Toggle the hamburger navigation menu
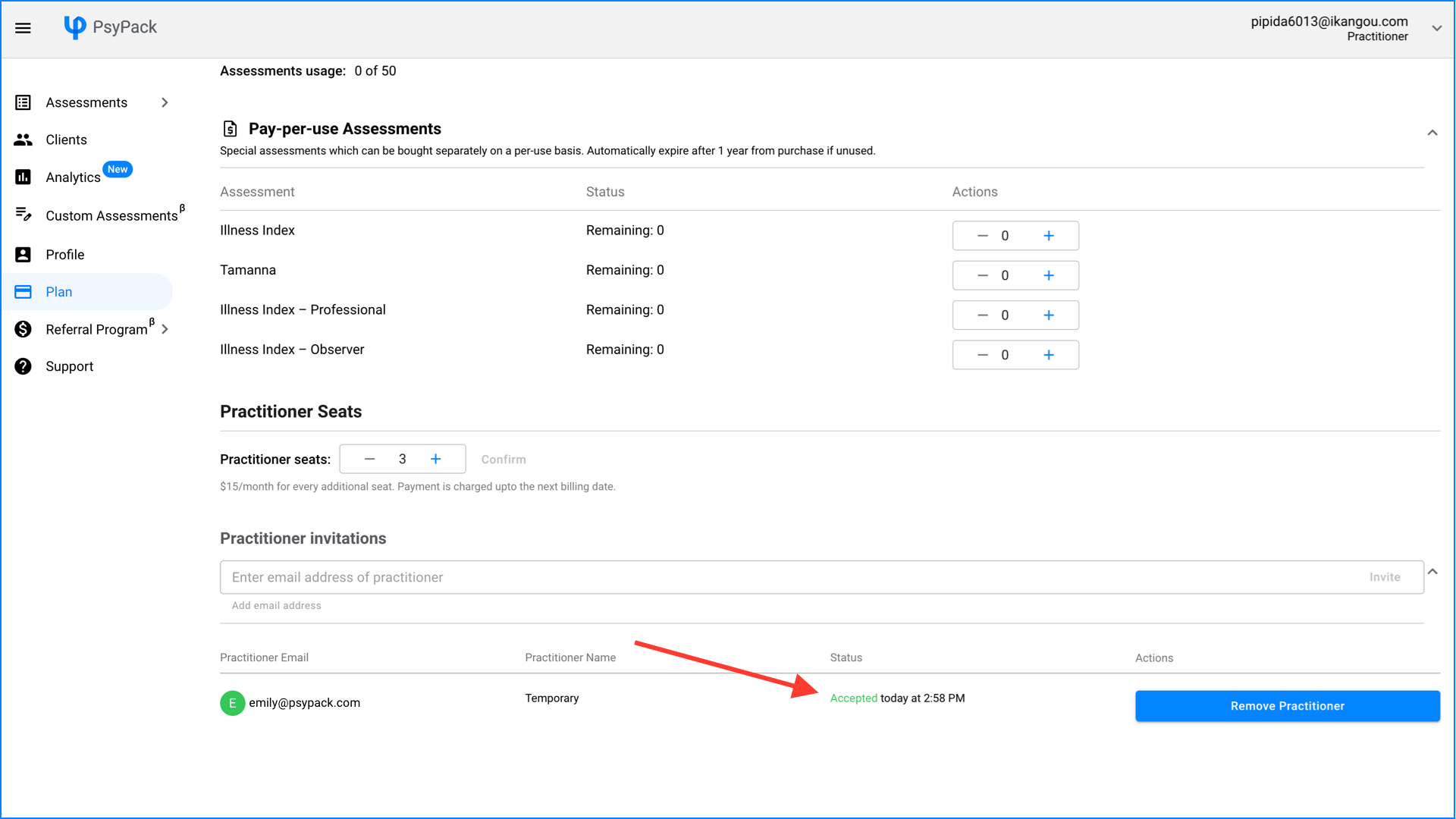This screenshot has width=1456, height=819. [24, 28]
